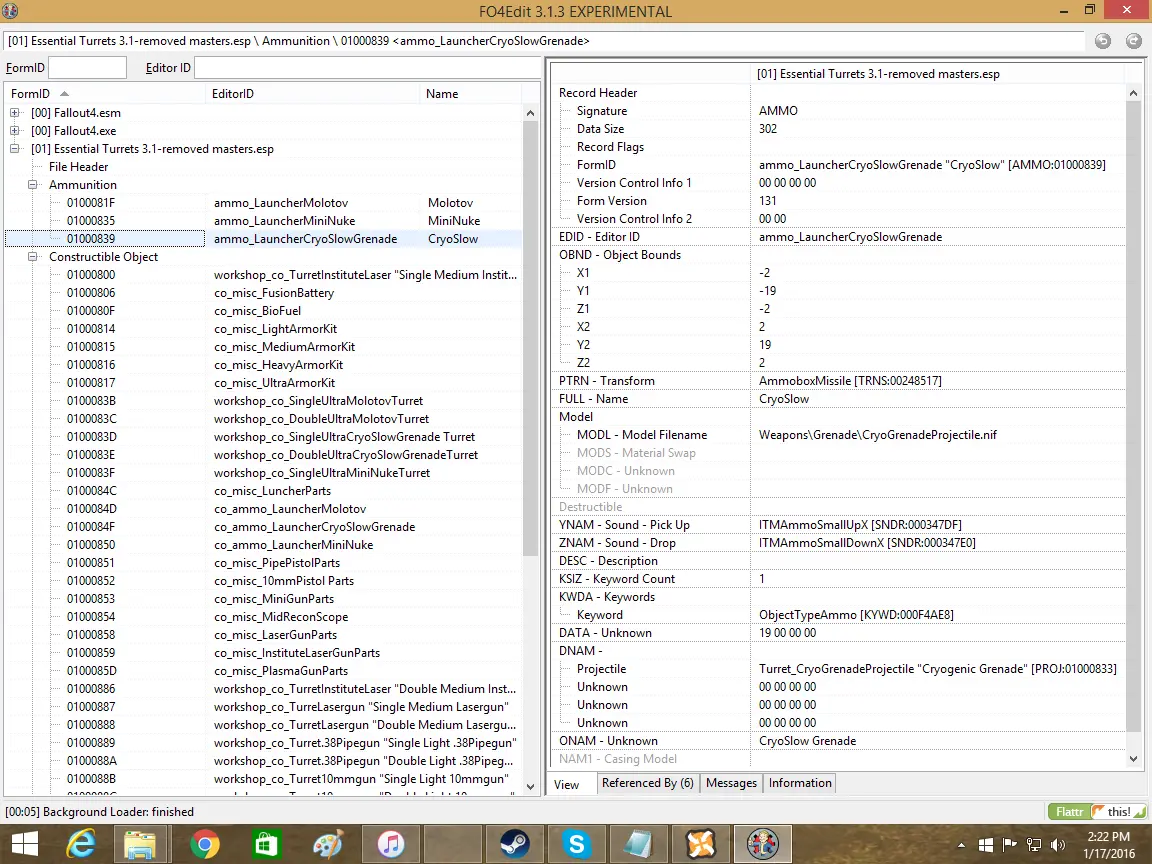1152x864 pixels.
Task: Click the tree view scroll down arrow
Action: (530, 787)
